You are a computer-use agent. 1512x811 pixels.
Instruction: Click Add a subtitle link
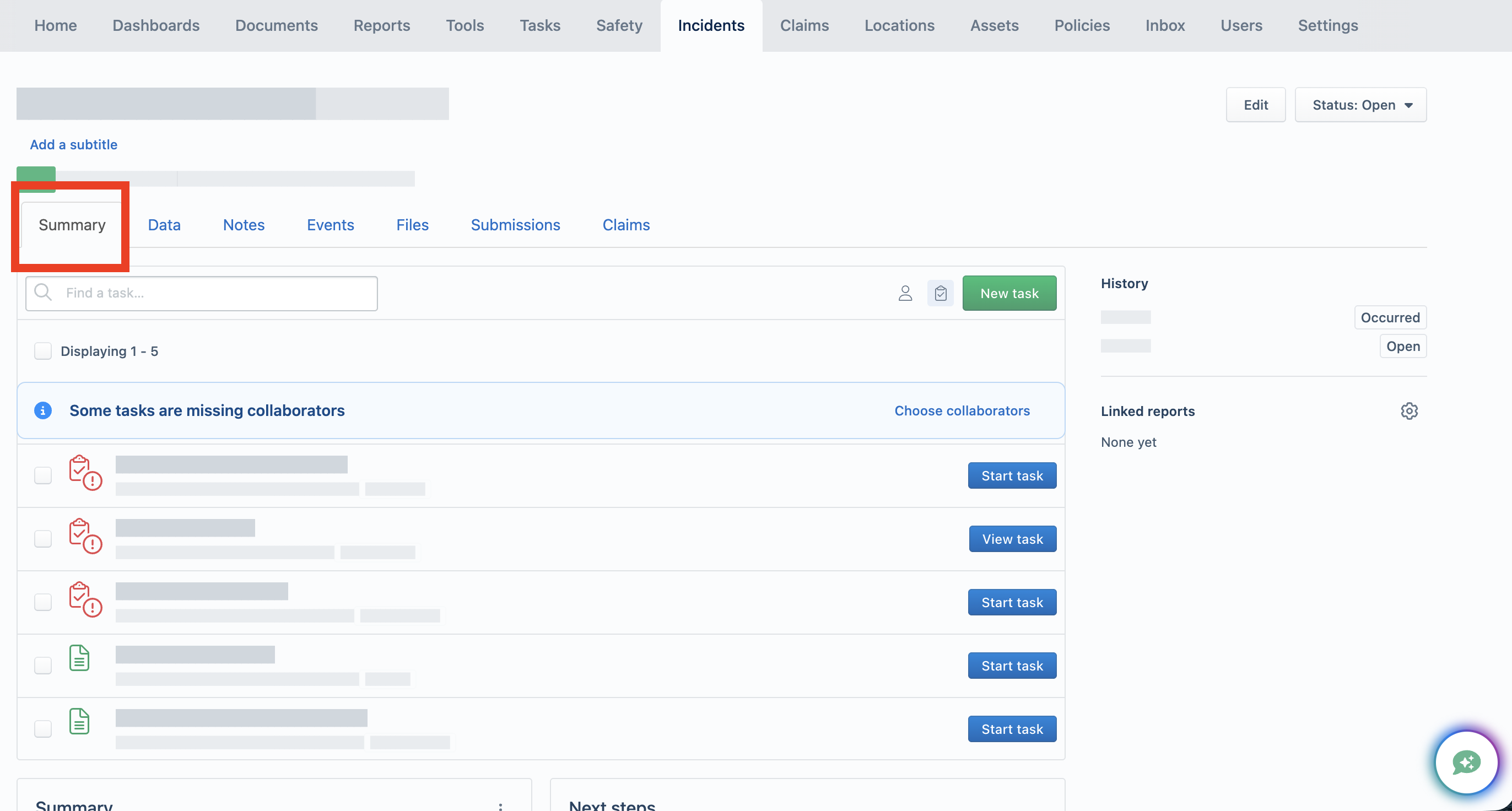click(x=73, y=144)
